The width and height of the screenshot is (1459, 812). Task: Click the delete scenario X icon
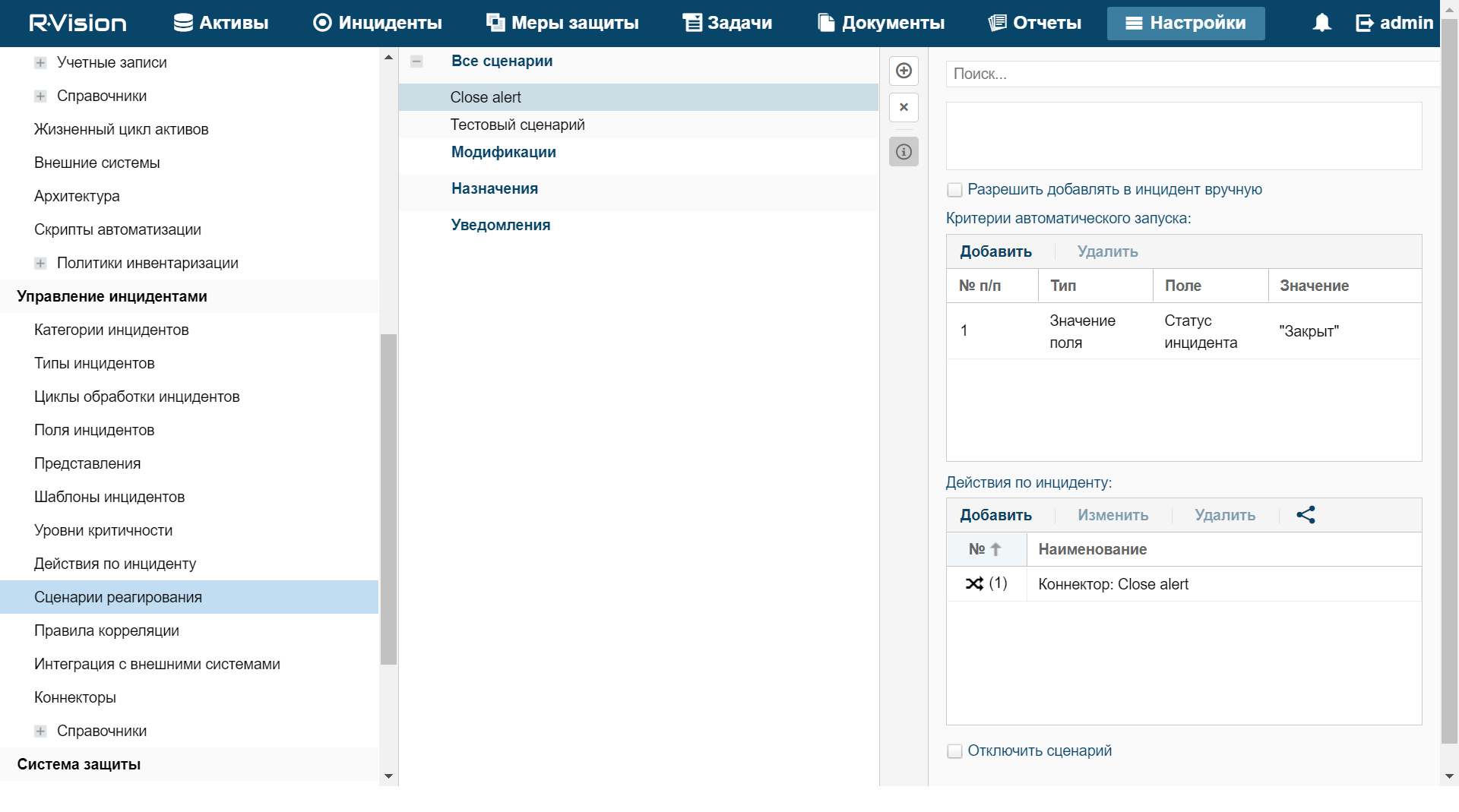click(x=904, y=107)
